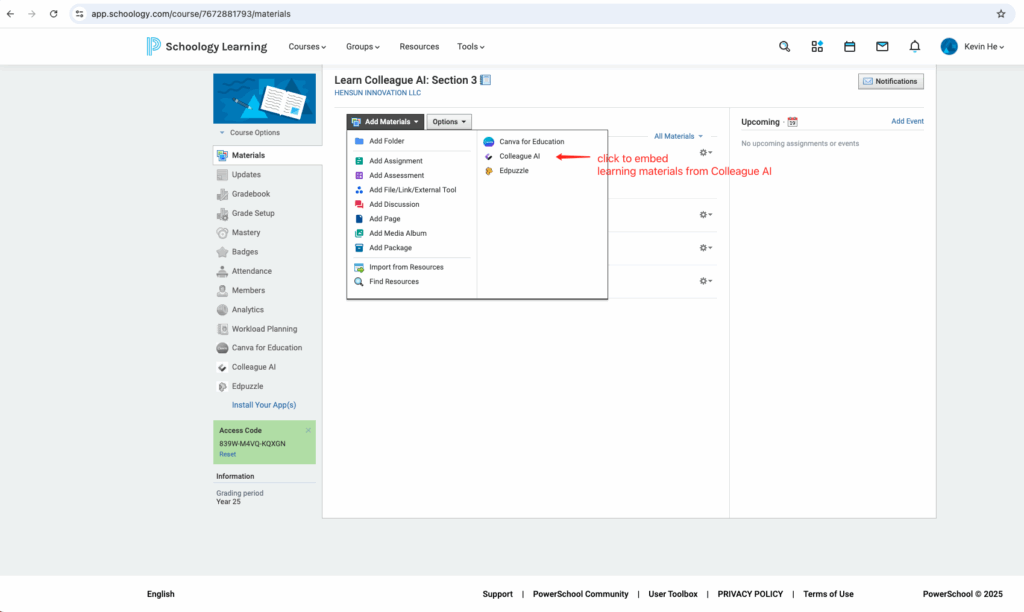Expand the Groups dropdown menu

coord(362,47)
